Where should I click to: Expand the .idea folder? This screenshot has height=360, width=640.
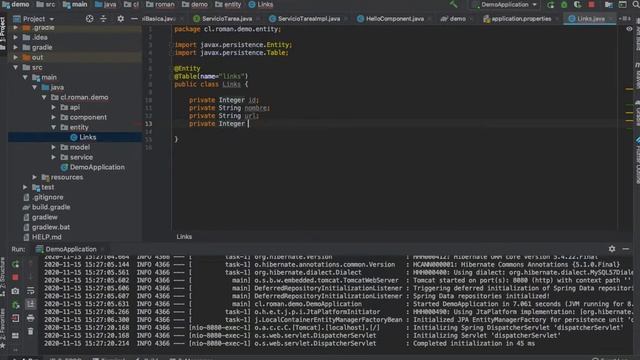point(16,37)
